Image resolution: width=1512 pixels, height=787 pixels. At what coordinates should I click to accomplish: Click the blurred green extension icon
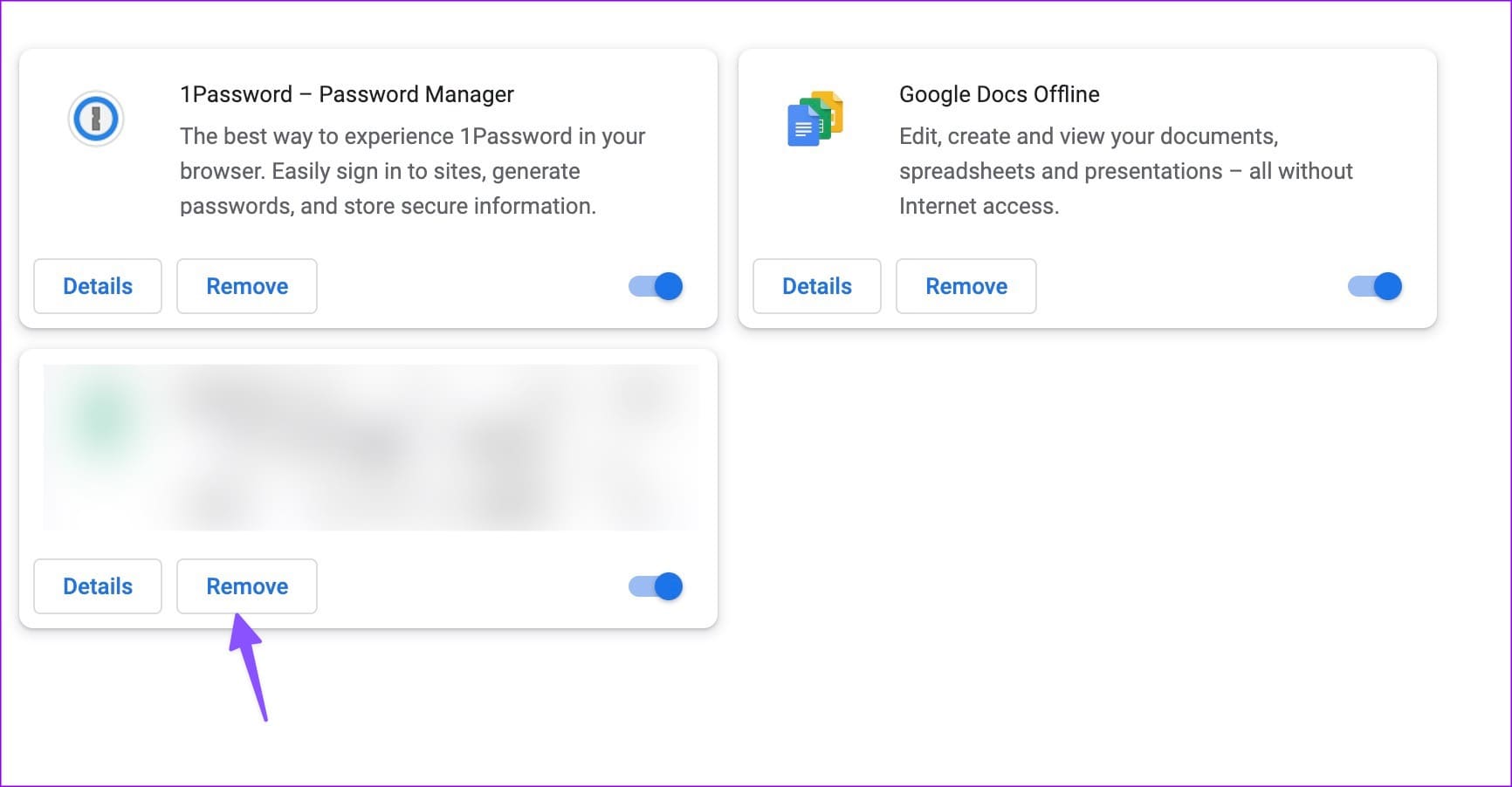click(102, 417)
